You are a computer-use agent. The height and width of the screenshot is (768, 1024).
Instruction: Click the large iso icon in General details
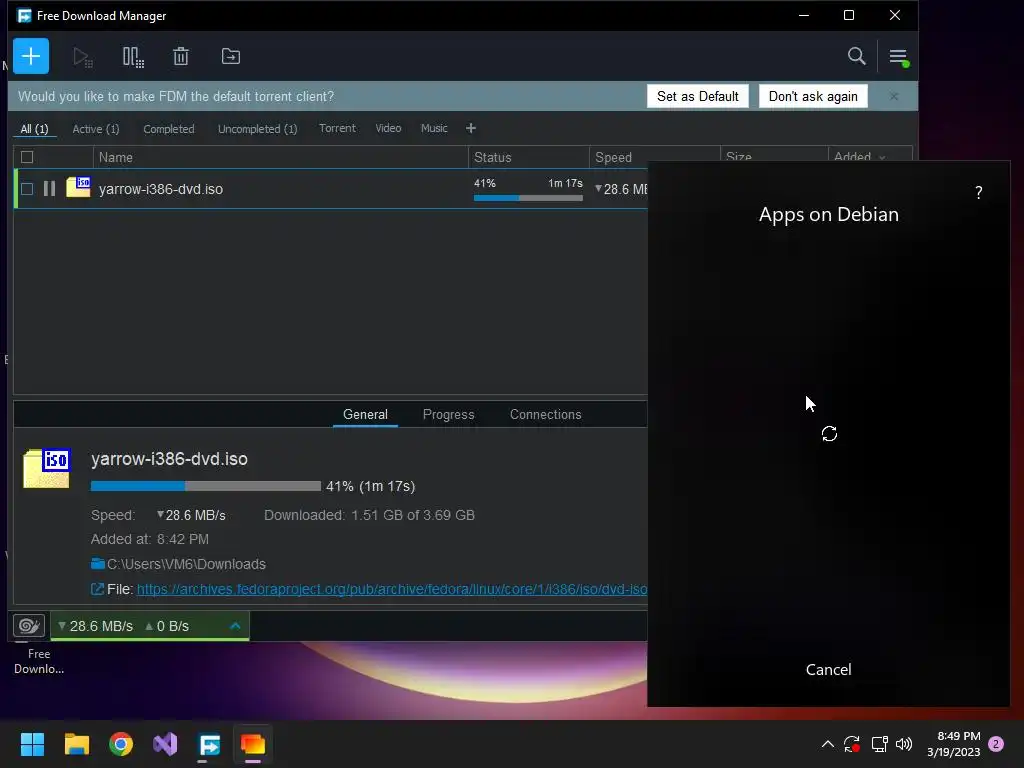tap(46, 468)
